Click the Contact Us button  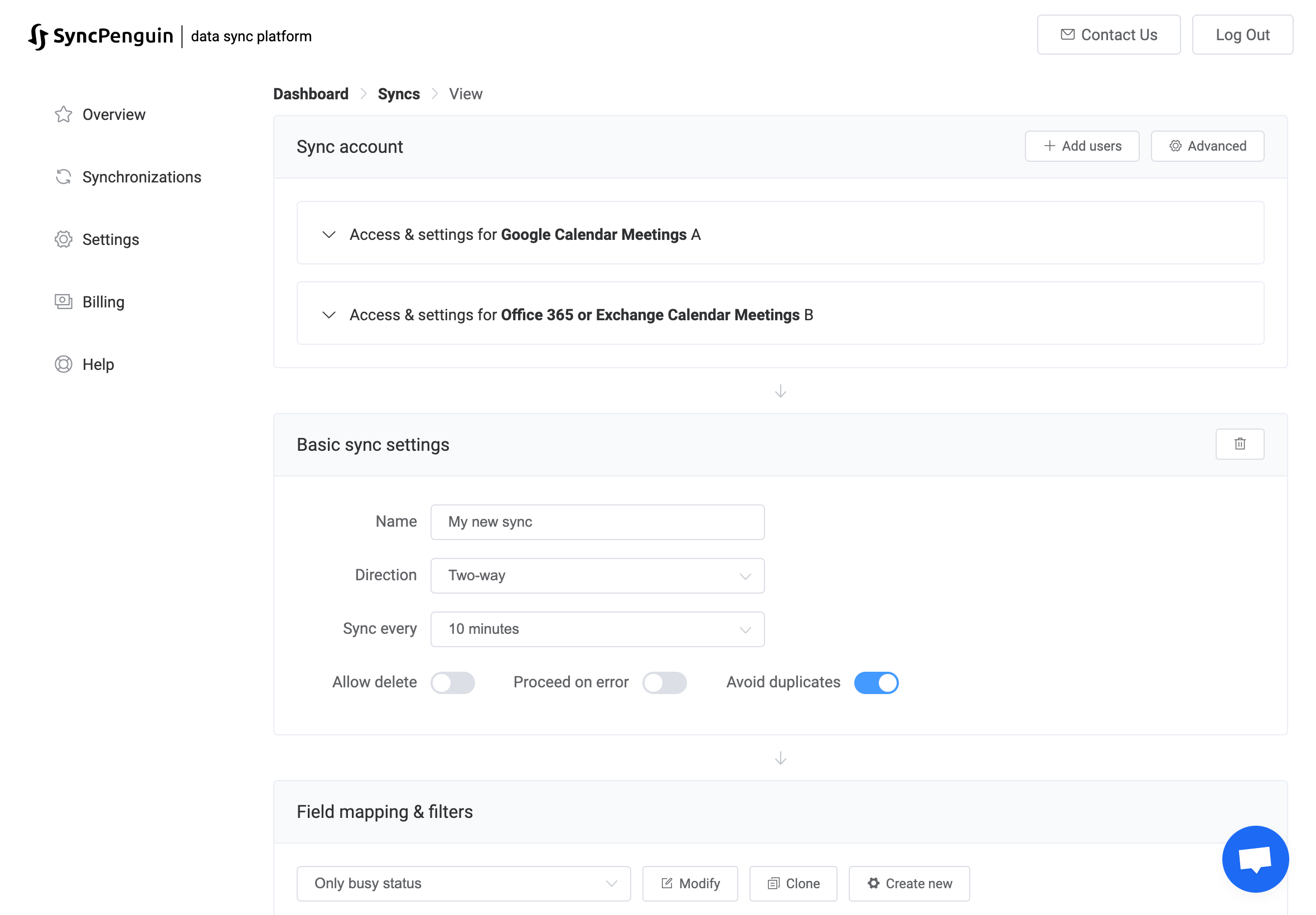click(x=1107, y=35)
